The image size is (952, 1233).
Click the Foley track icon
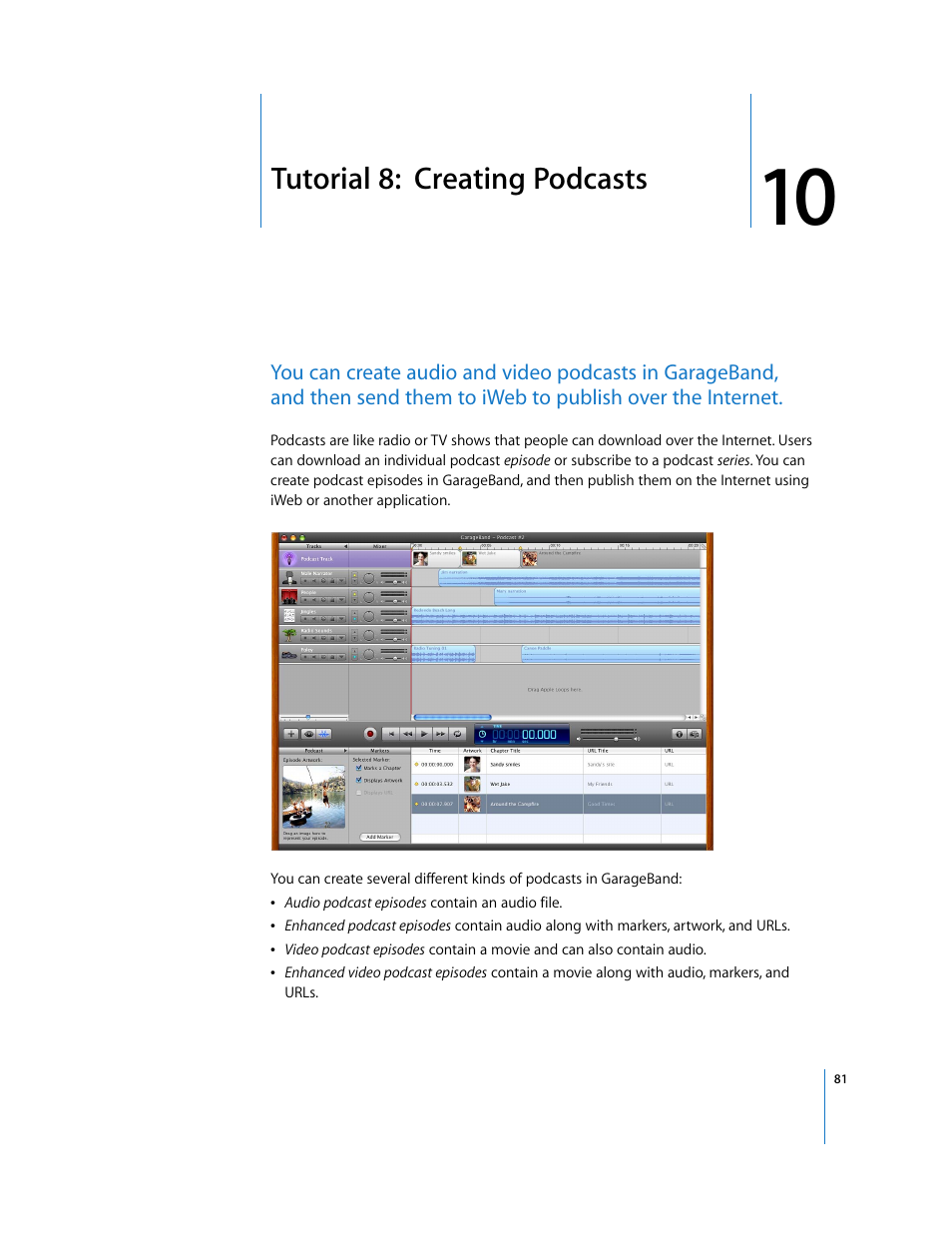[x=289, y=654]
